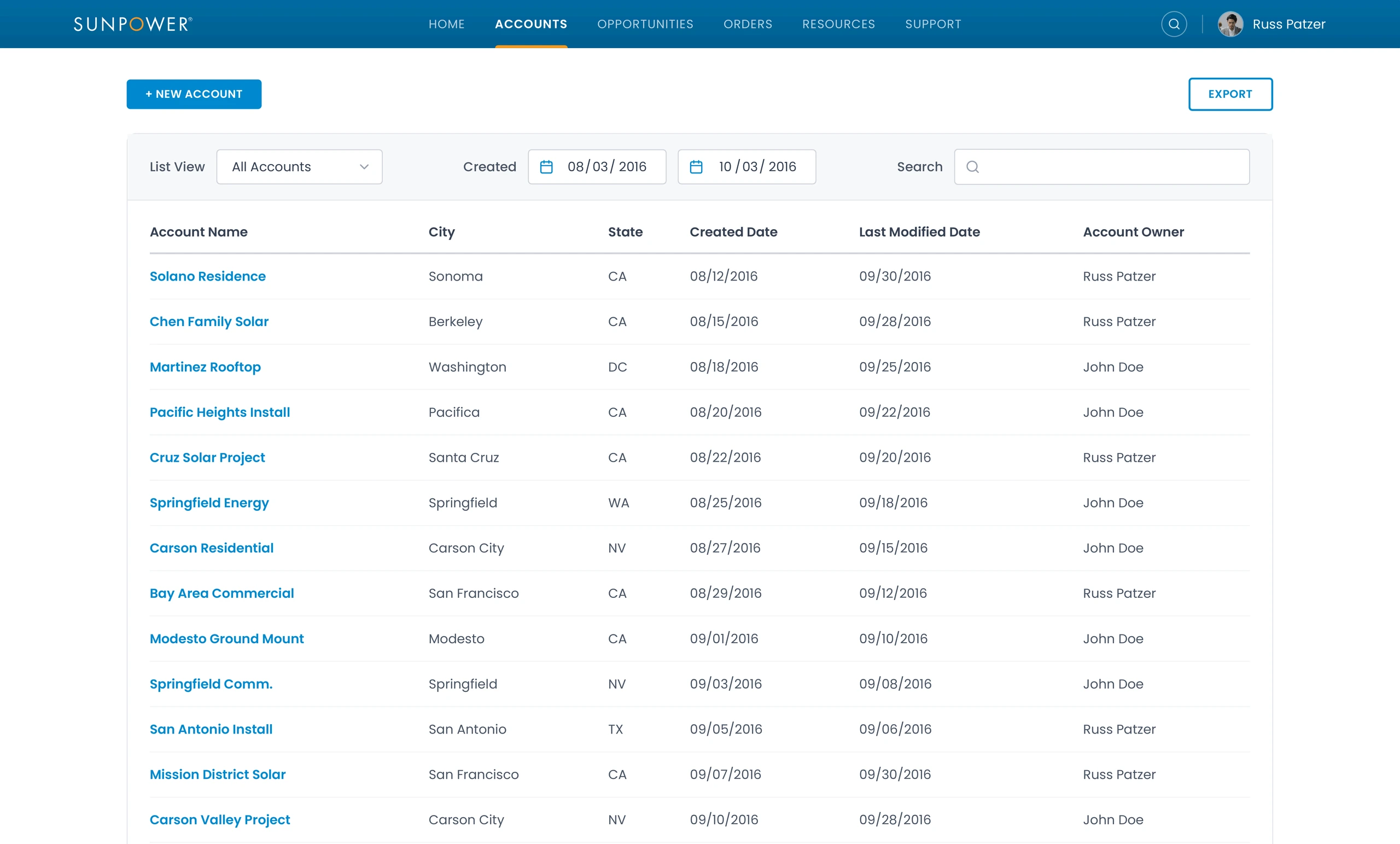1400x844 pixels.
Task: Click the SunPower logo
Action: tap(133, 24)
